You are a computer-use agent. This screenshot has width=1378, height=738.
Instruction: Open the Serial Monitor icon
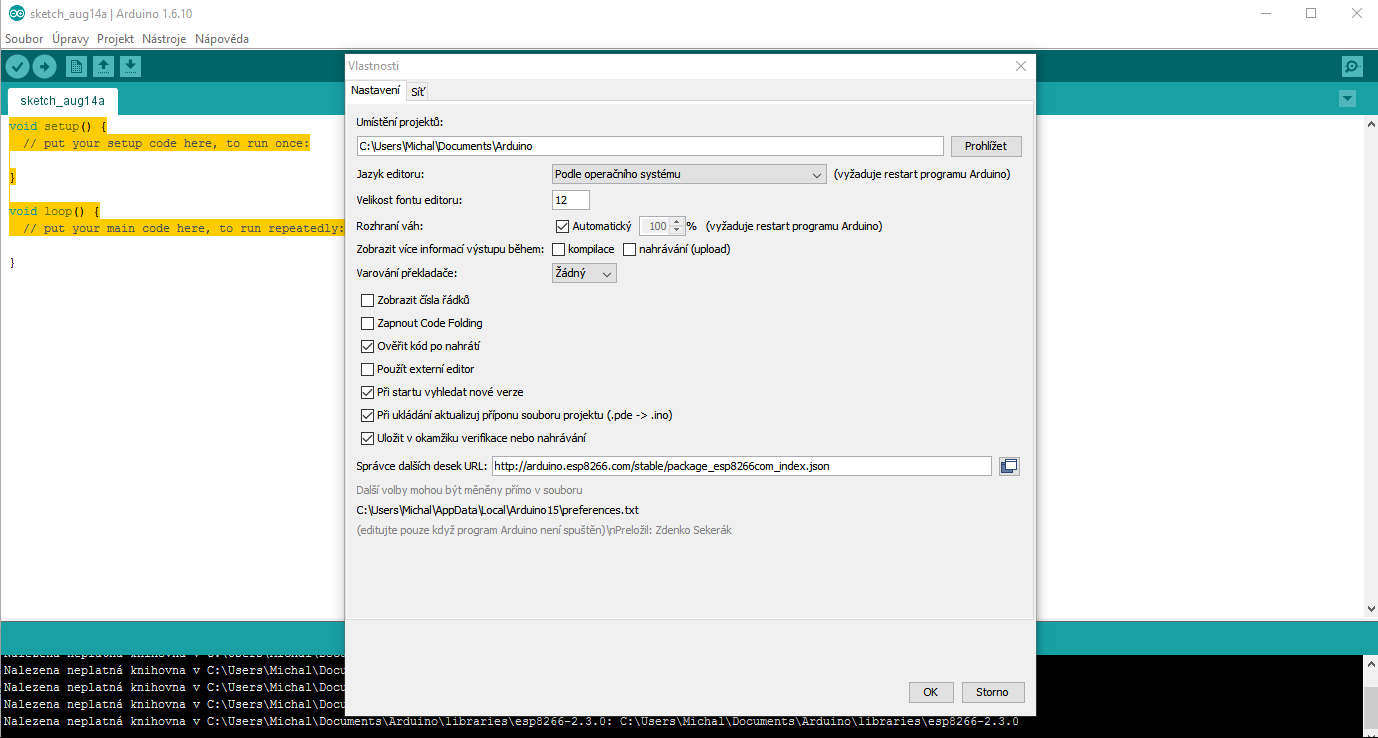[1351, 66]
